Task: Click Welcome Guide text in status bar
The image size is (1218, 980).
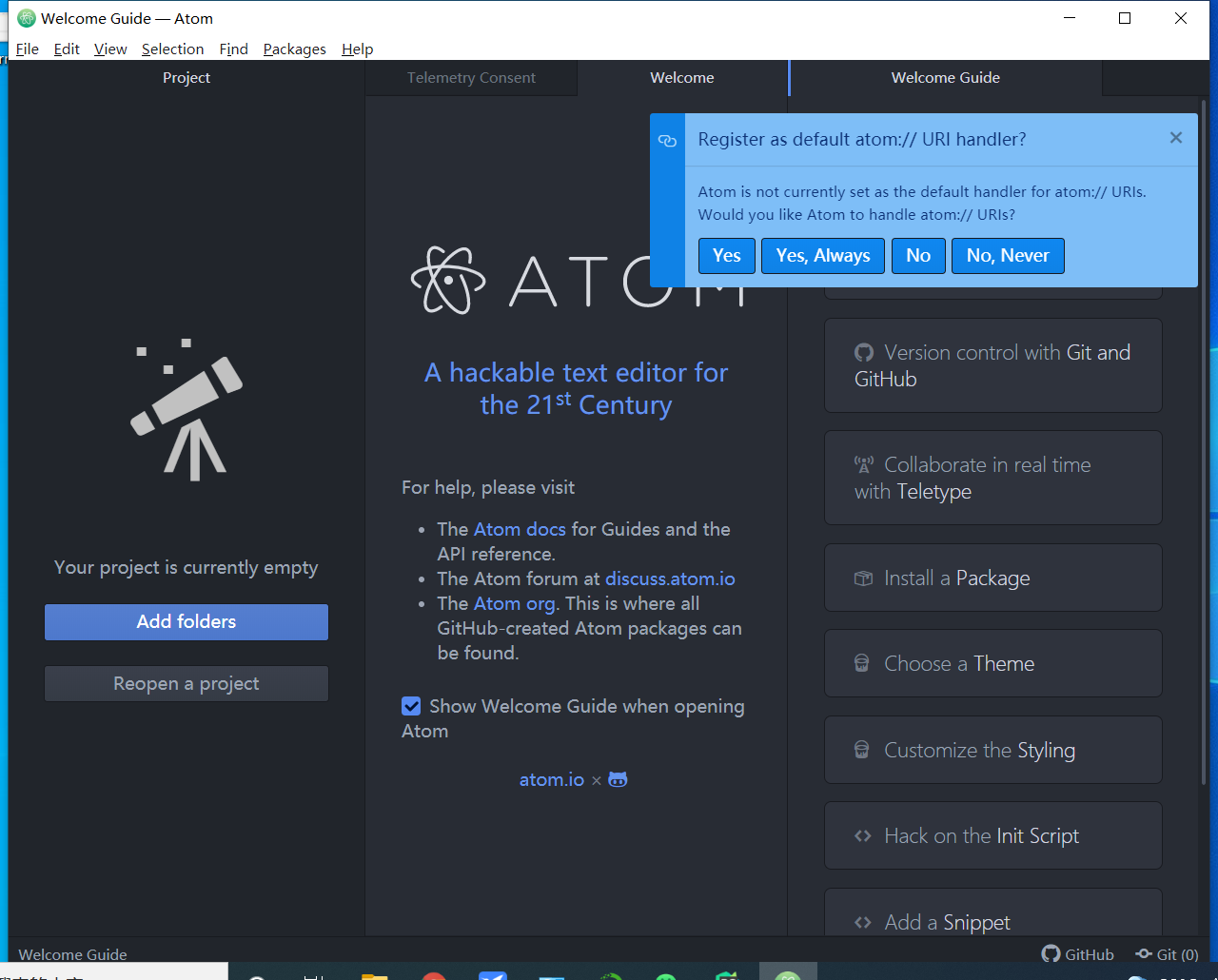Action: (72, 954)
